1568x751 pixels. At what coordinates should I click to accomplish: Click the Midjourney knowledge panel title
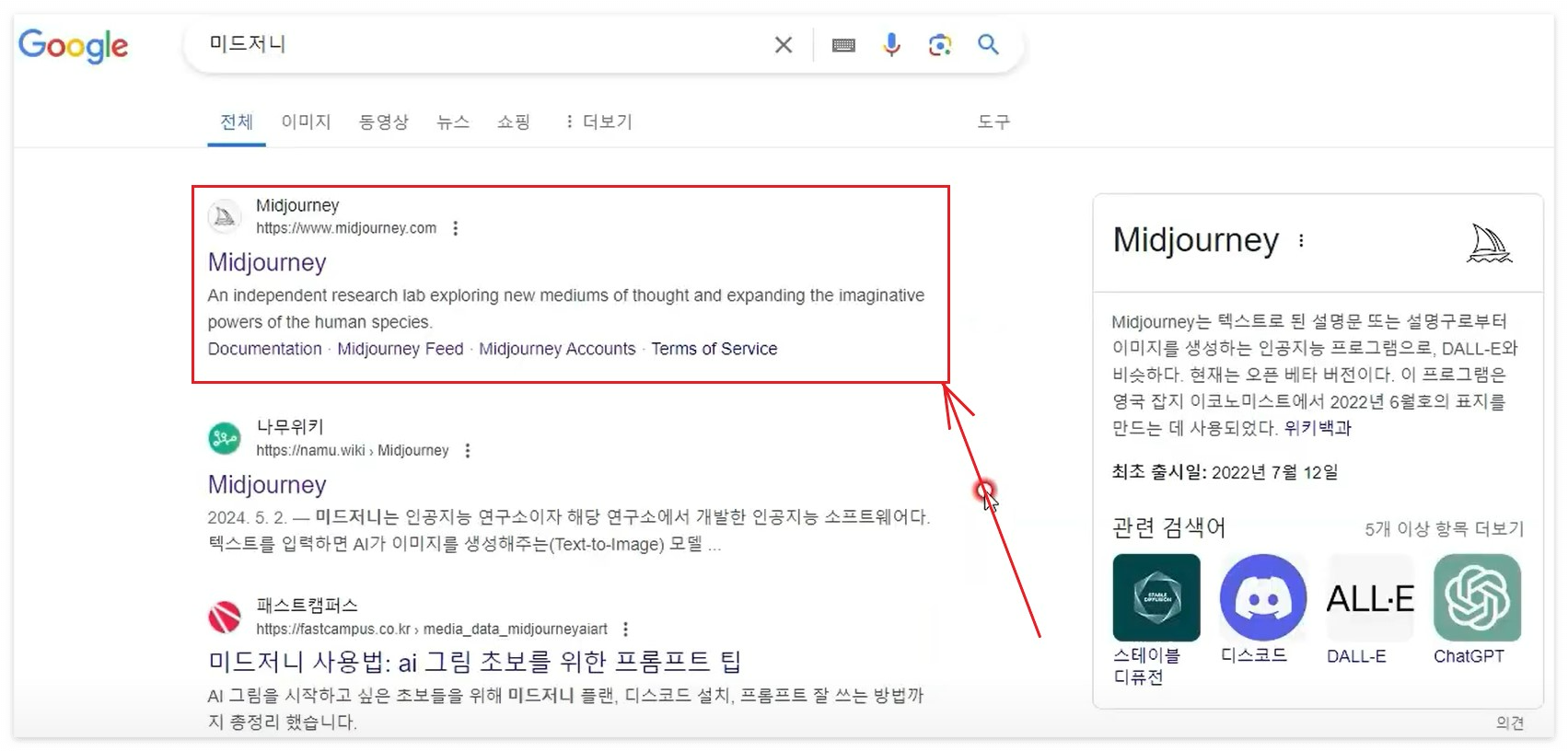[x=1196, y=241]
